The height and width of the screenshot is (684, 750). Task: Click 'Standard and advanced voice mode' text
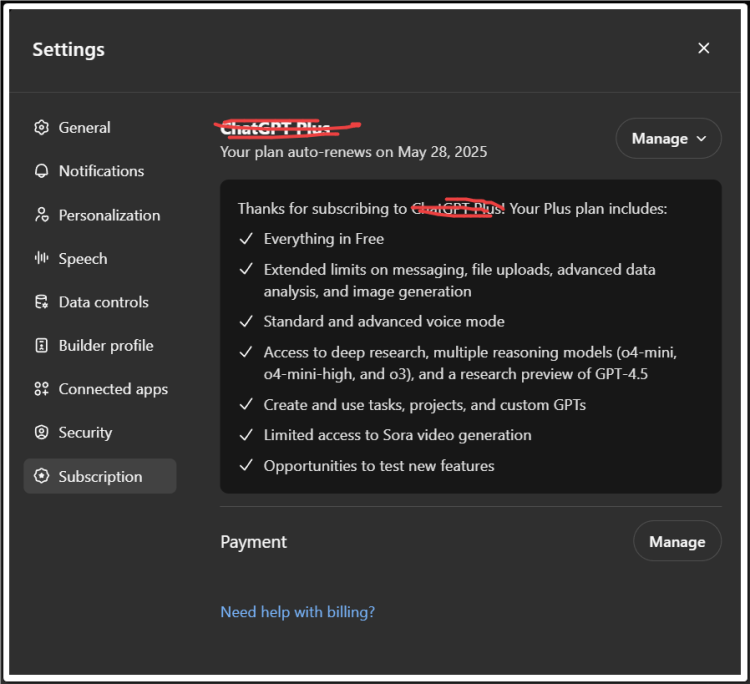click(x=384, y=321)
